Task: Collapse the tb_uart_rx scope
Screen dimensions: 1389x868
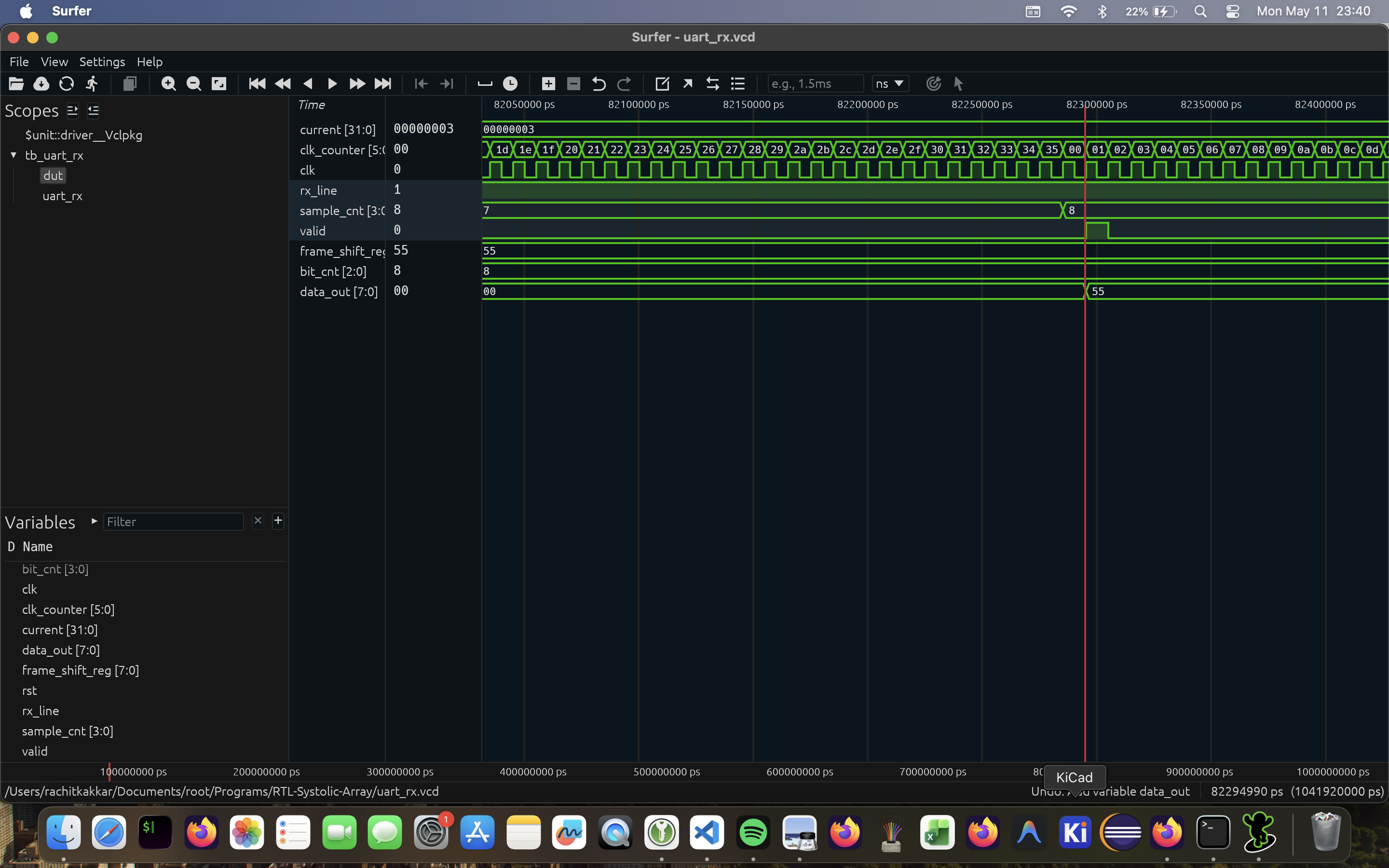Action: click(x=13, y=155)
